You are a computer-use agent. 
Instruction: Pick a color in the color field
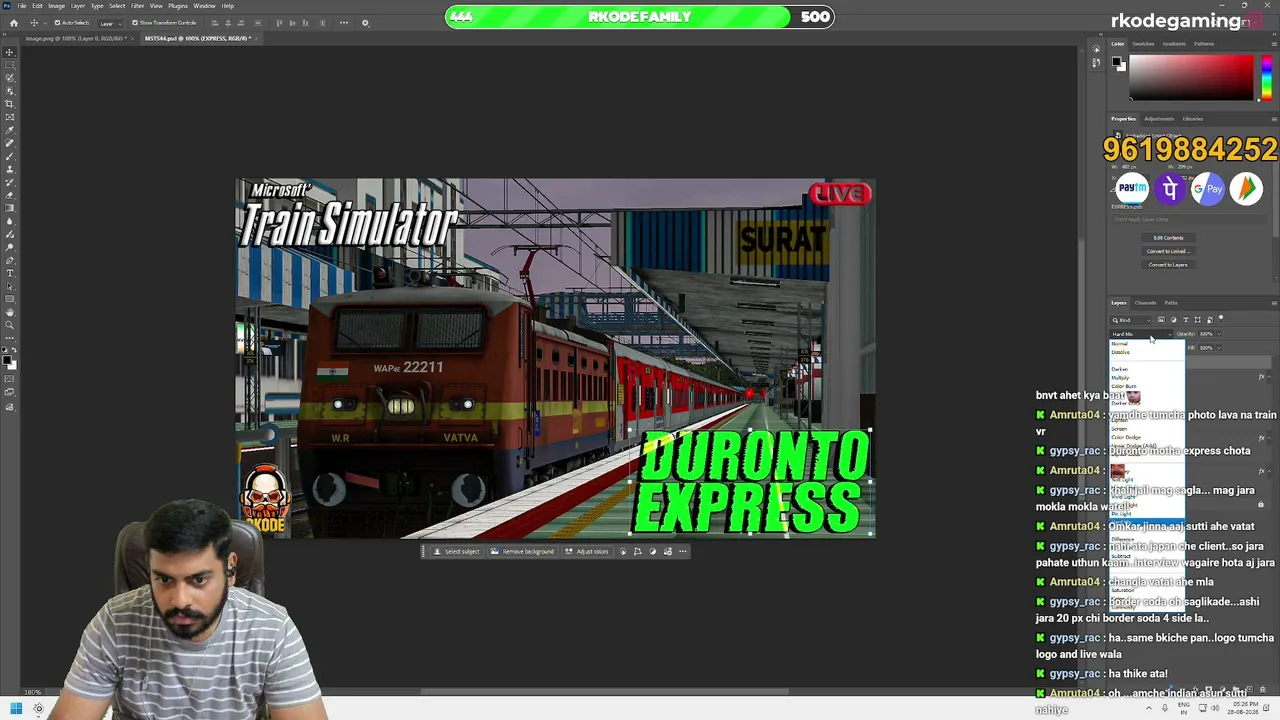click(x=1191, y=78)
